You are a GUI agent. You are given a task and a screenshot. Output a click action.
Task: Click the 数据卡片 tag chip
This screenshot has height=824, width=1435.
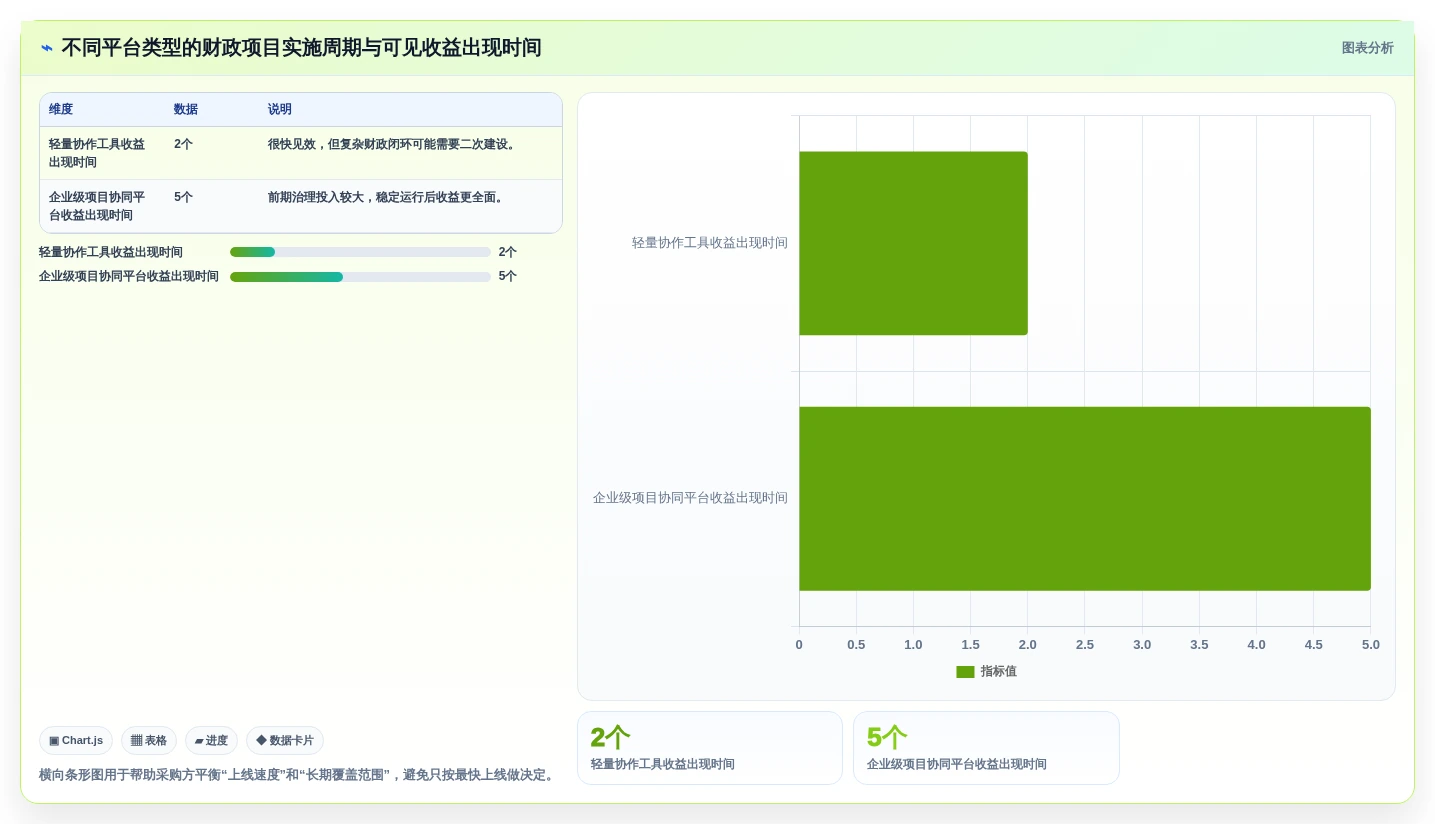tap(285, 741)
